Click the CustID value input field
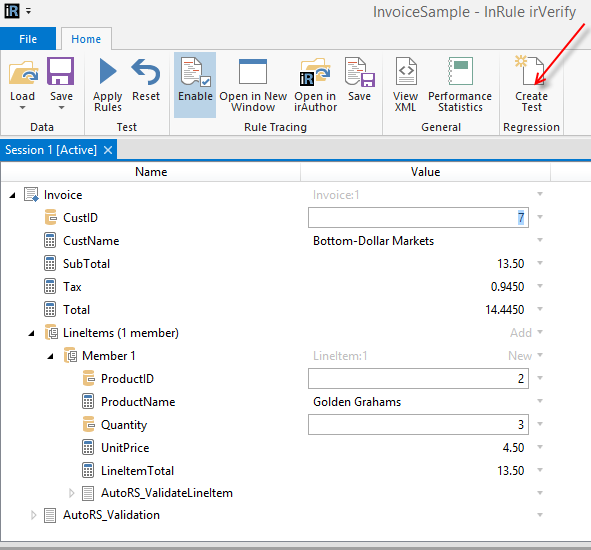 click(x=418, y=218)
